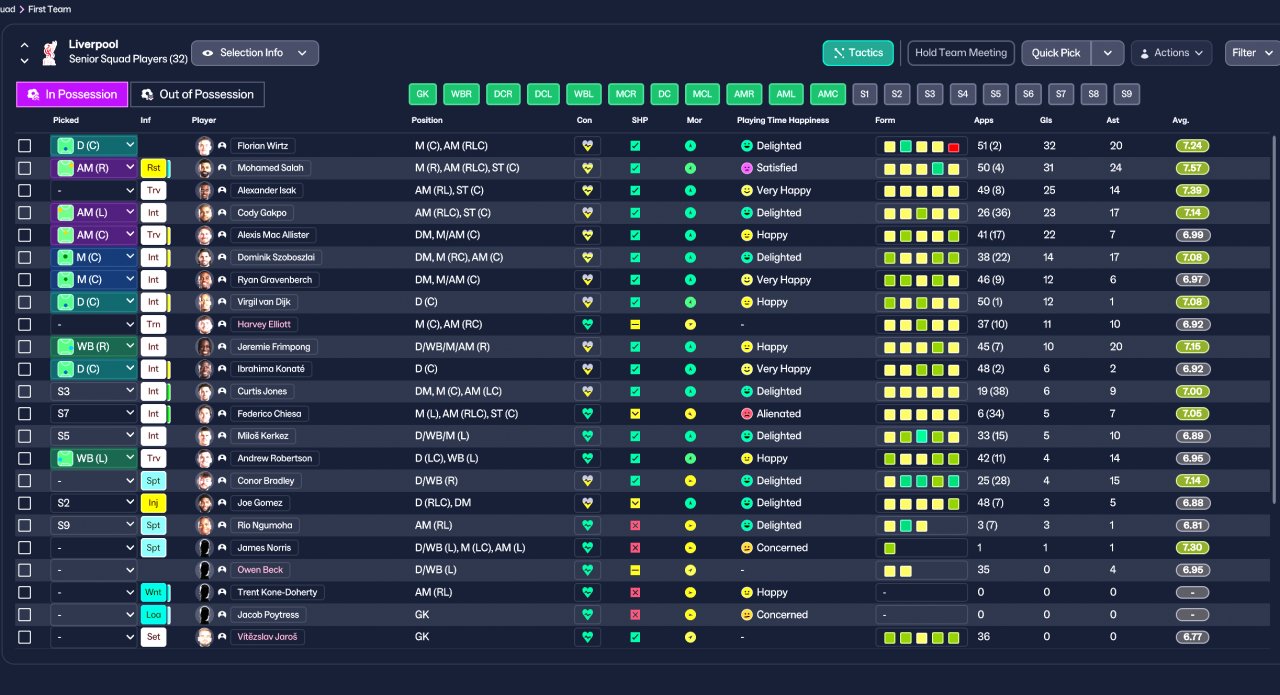
Task: Open the Actions dropdown menu
Action: [1171, 53]
